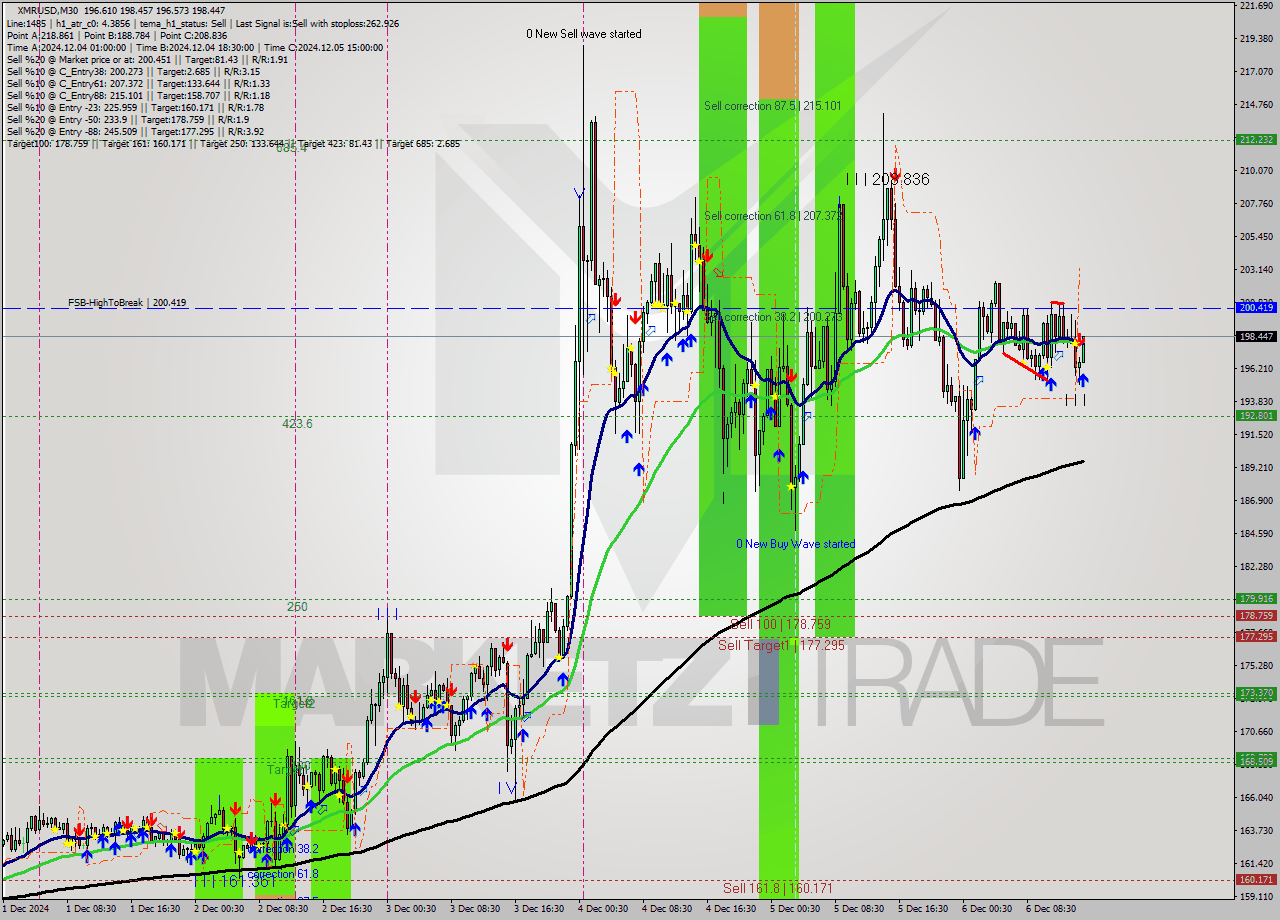
Task: Click the 250 Fibonacci level label
Action: pos(297,607)
